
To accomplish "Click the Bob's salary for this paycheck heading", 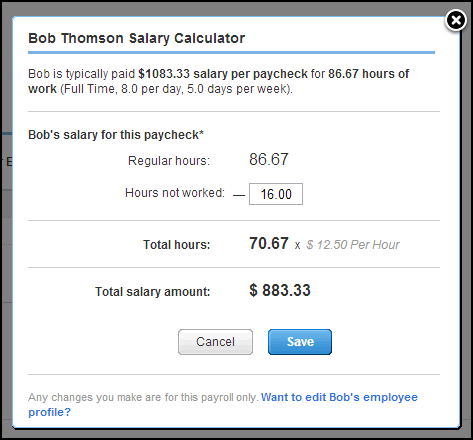I will point(116,135).
